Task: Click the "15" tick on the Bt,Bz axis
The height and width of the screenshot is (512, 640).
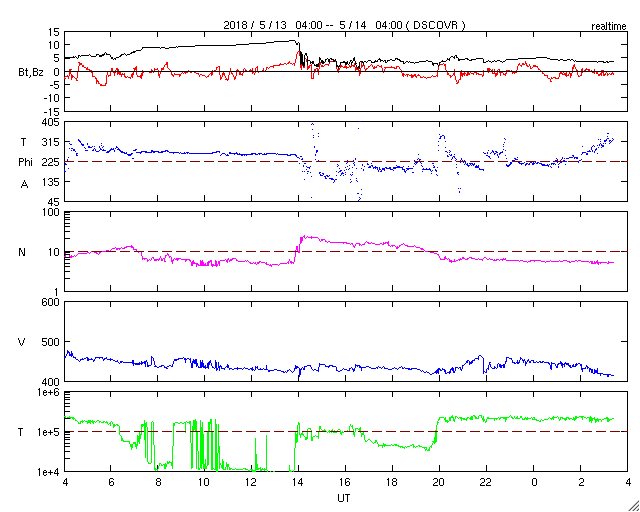Action: 53,32
